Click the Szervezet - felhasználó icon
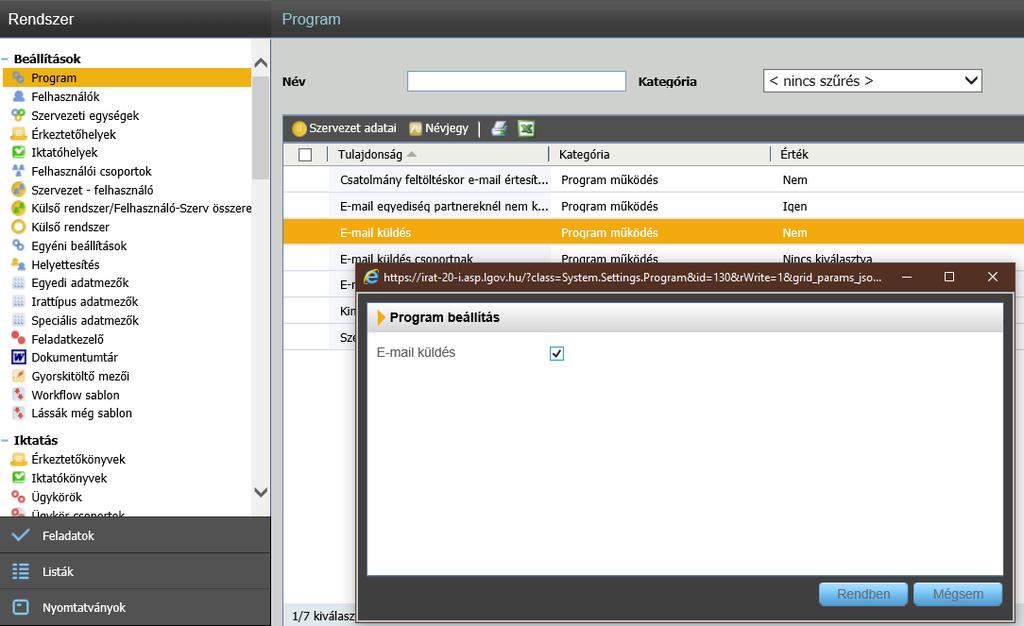The width and height of the screenshot is (1024, 626). tap(18, 190)
